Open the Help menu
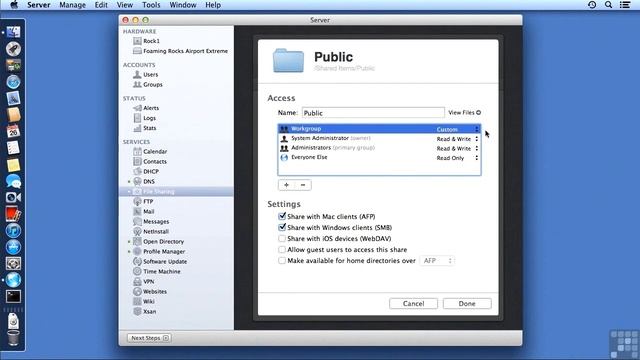The width and height of the screenshot is (640, 360). click(x=213, y=5)
